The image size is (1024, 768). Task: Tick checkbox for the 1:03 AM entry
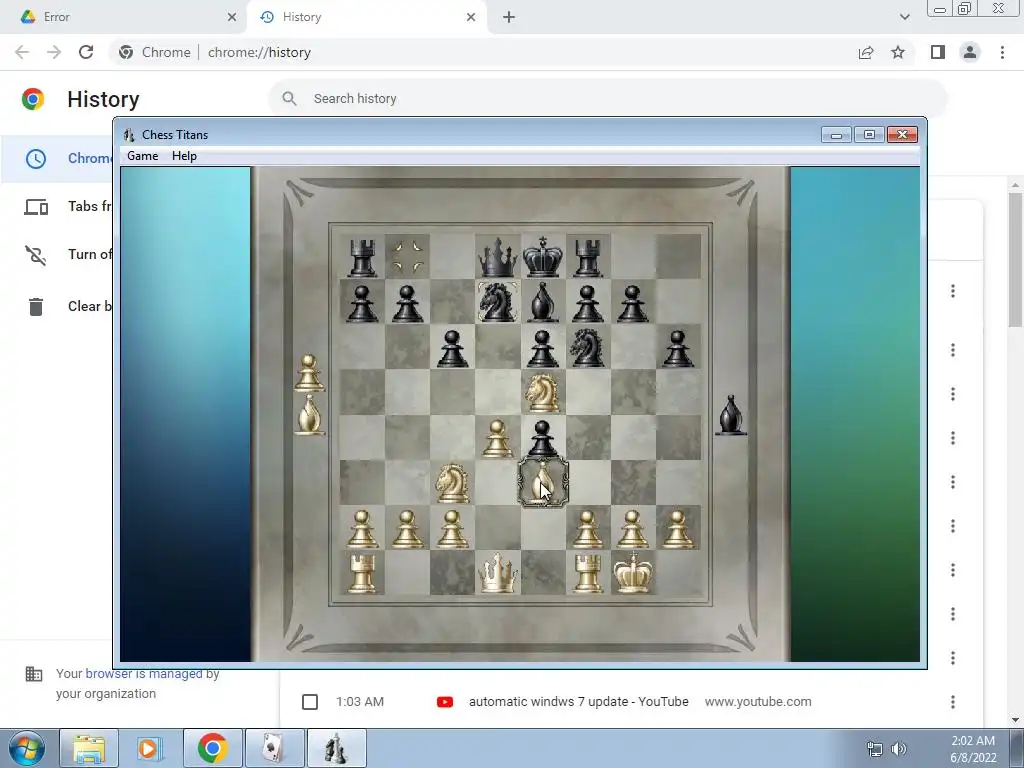pyautogui.click(x=310, y=702)
